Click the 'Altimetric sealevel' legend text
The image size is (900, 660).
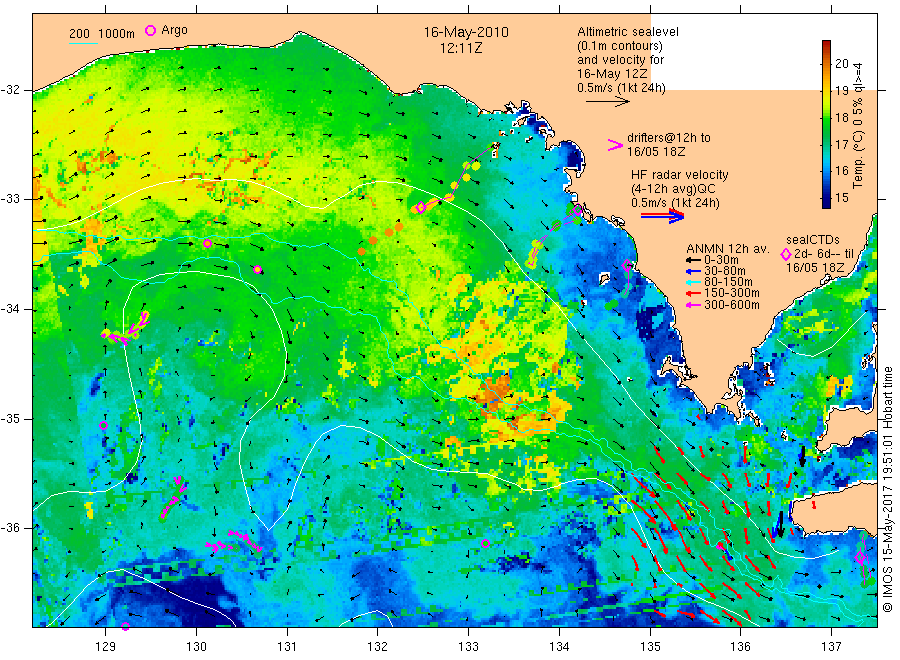pos(627,32)
